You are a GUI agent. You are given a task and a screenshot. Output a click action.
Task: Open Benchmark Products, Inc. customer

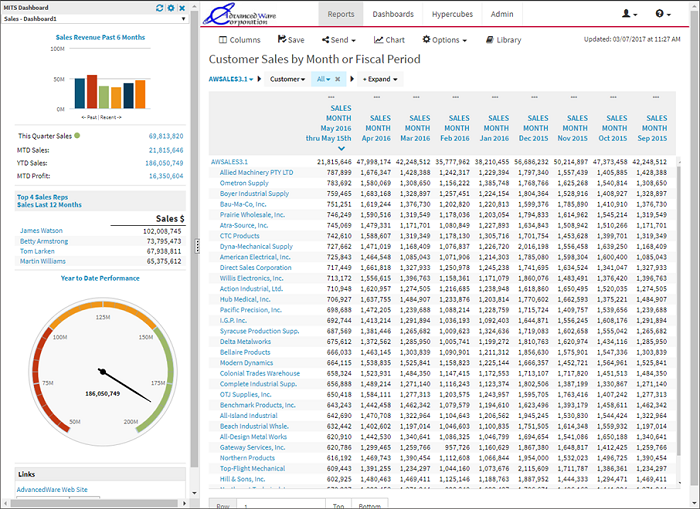pos(258,405)
